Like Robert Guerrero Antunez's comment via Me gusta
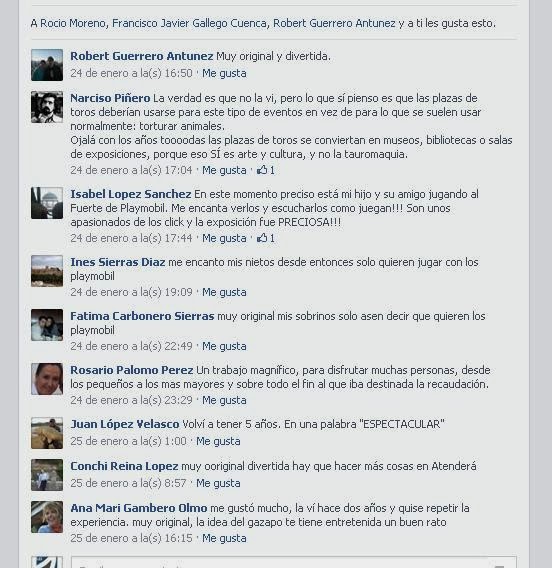552x568 pixels. coord(224,73)
